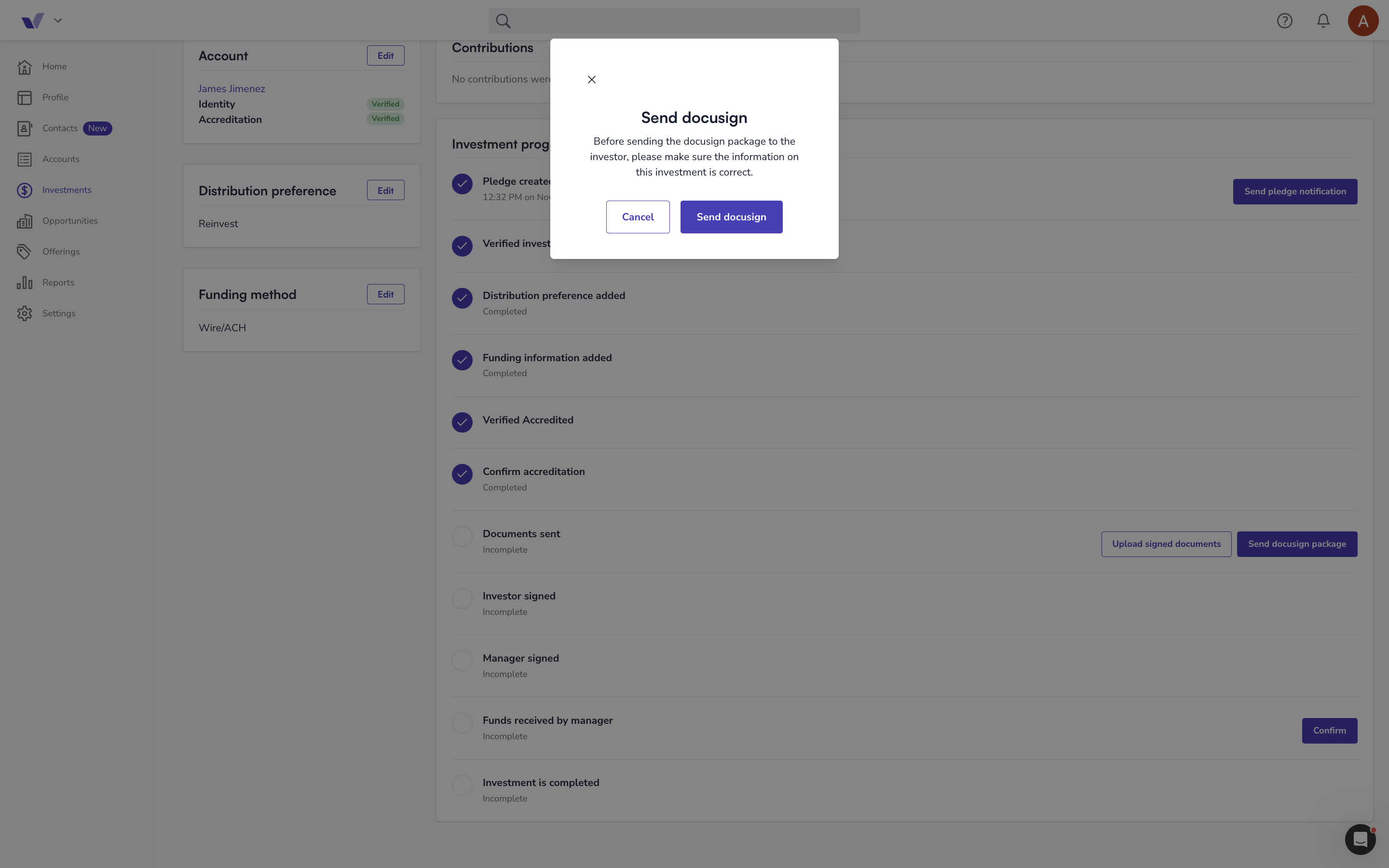Click Cancel in the docusign dialog
Image resolution: width=1389 pixels, height=868 pixels.
[x=638, y=217]
